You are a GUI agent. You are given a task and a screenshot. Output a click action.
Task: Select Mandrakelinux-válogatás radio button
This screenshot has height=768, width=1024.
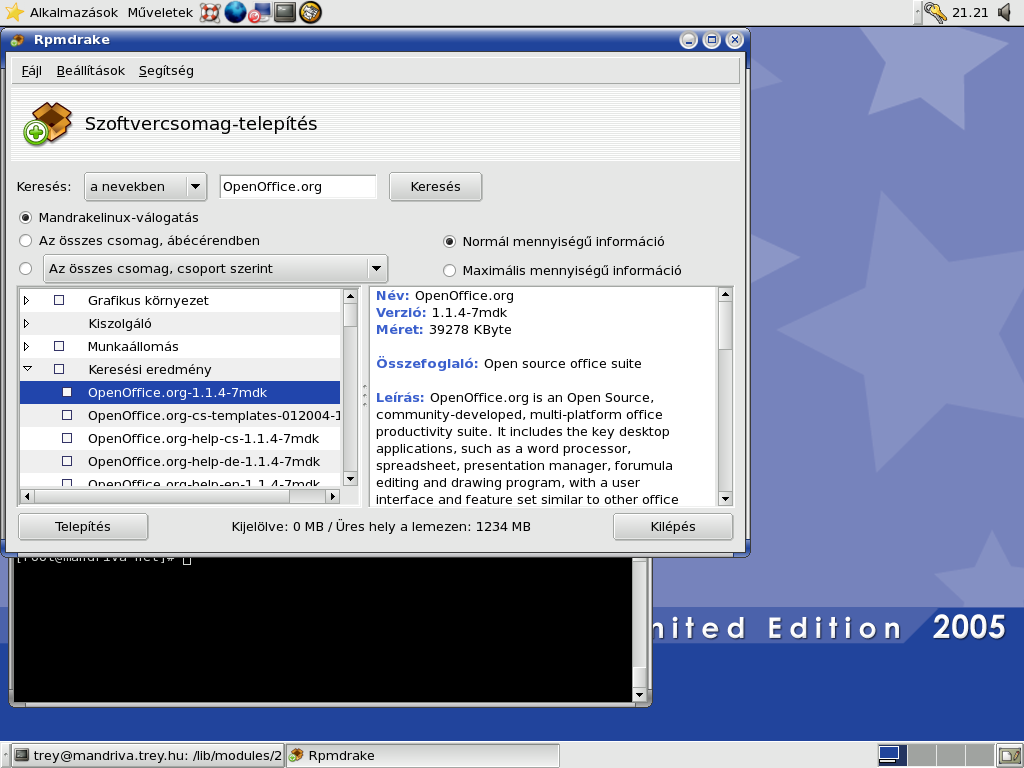click(x=25, y=217)
